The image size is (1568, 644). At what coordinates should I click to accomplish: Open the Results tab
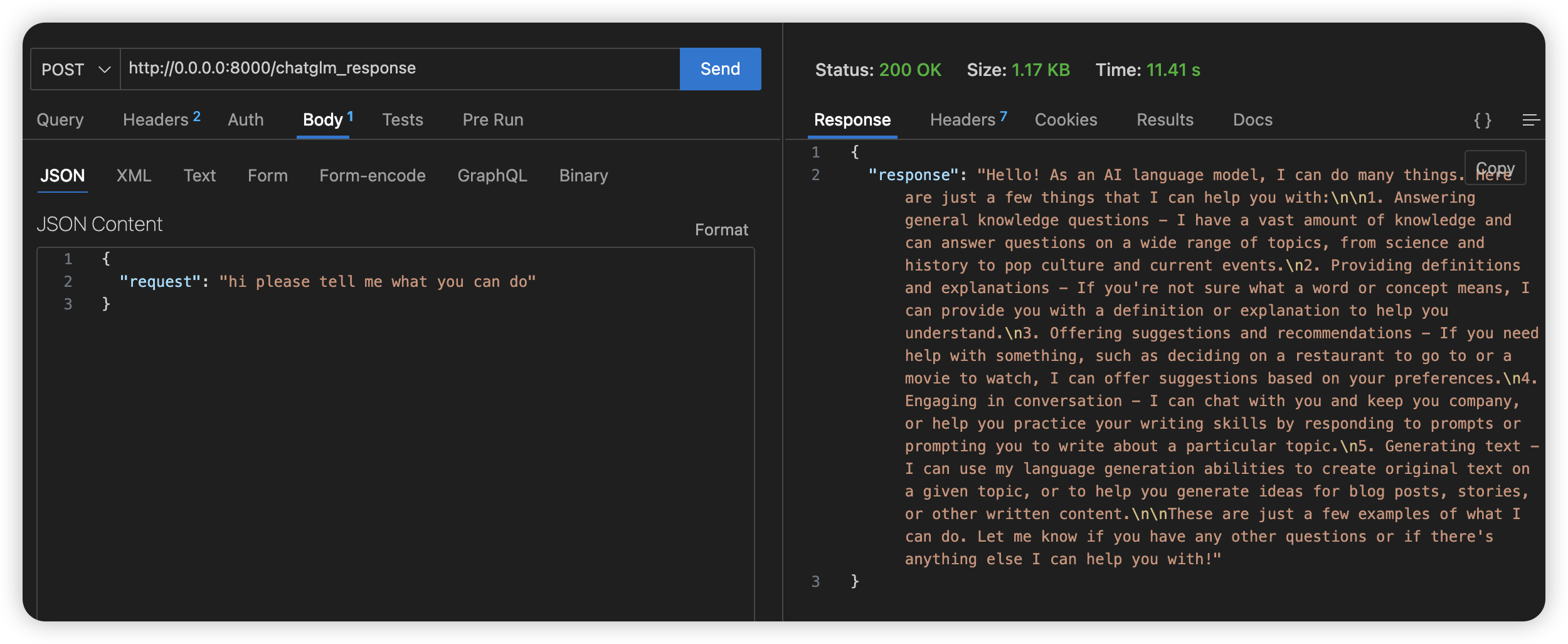point(1165,120)
